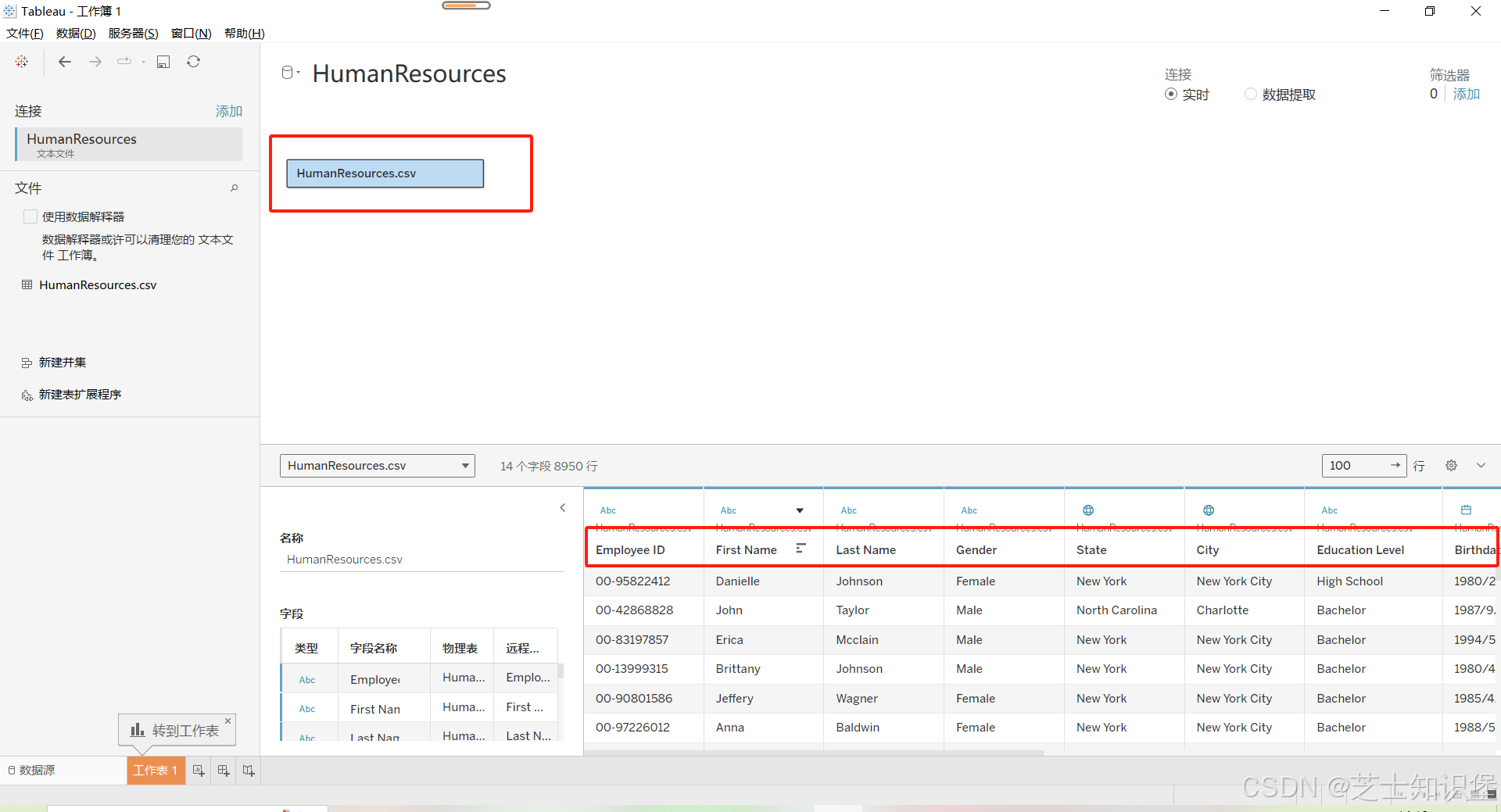Click 转到工作表 button
Screen dimensions: 1501x812
177,730
